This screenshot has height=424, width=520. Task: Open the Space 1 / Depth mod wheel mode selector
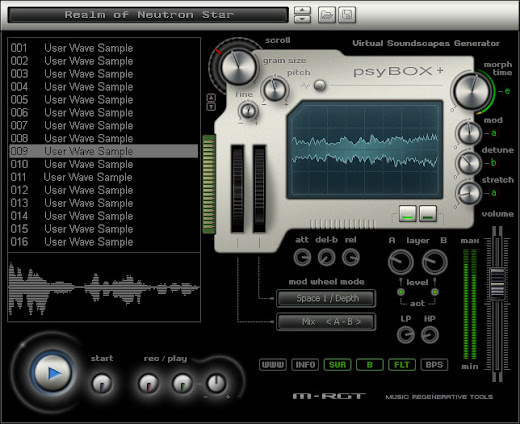(x=326, y=298)
